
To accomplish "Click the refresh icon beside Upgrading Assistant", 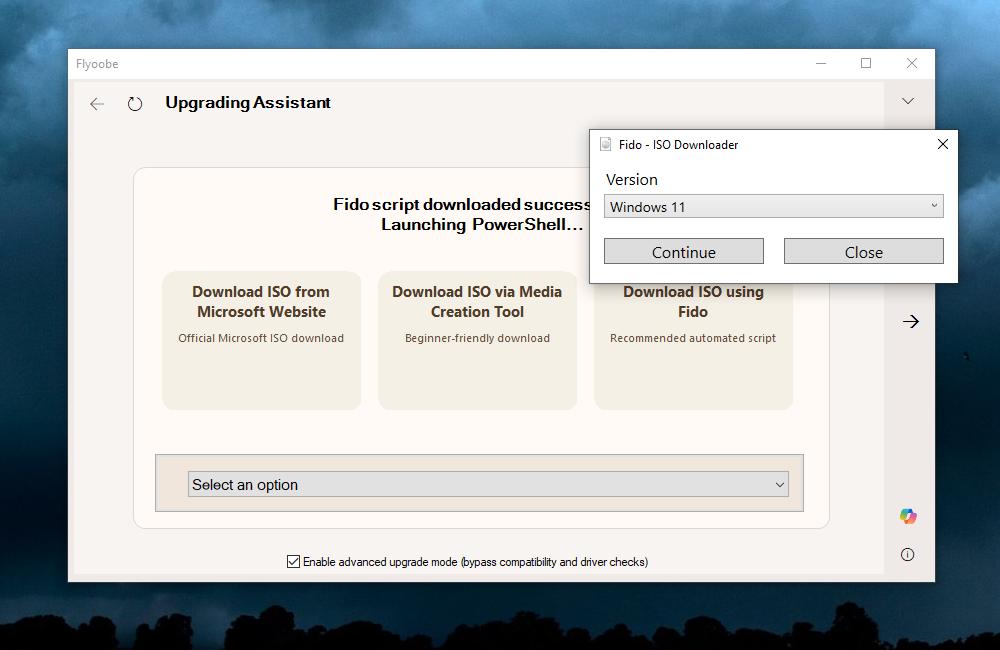I will pyautogui.click(x=135, y=103).
